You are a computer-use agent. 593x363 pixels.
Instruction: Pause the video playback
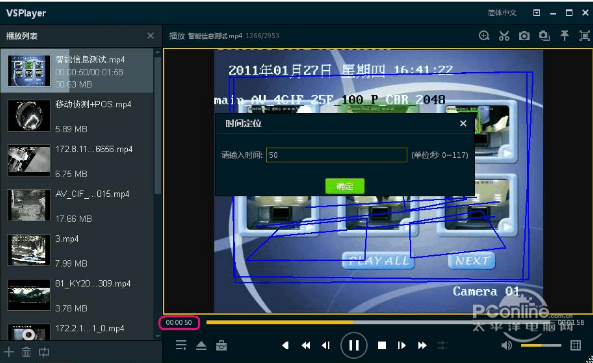354,345
